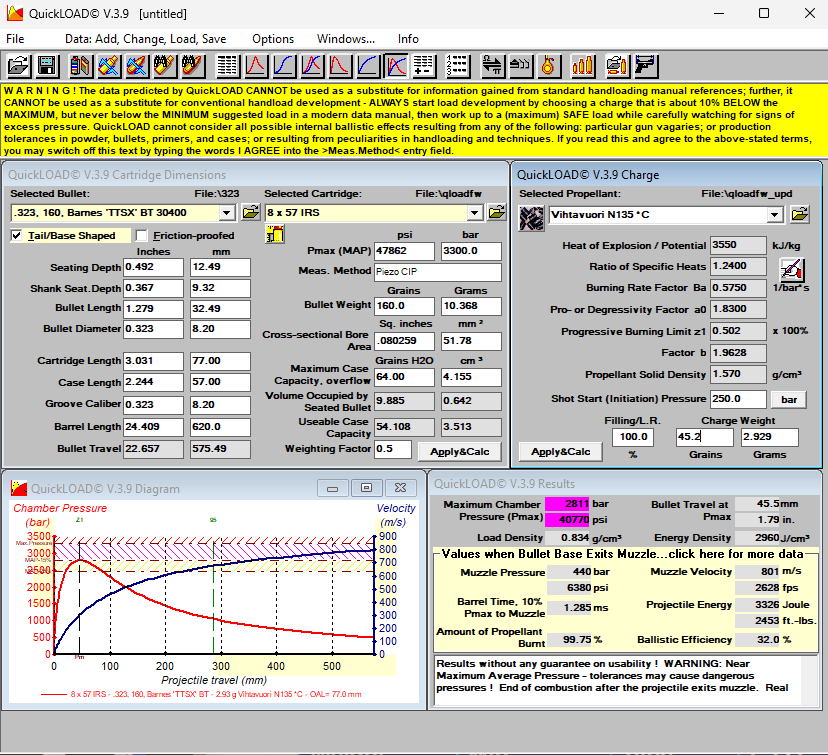Open the Options menu
This screenshot has height=755, width=828.
tap(272, 38)
